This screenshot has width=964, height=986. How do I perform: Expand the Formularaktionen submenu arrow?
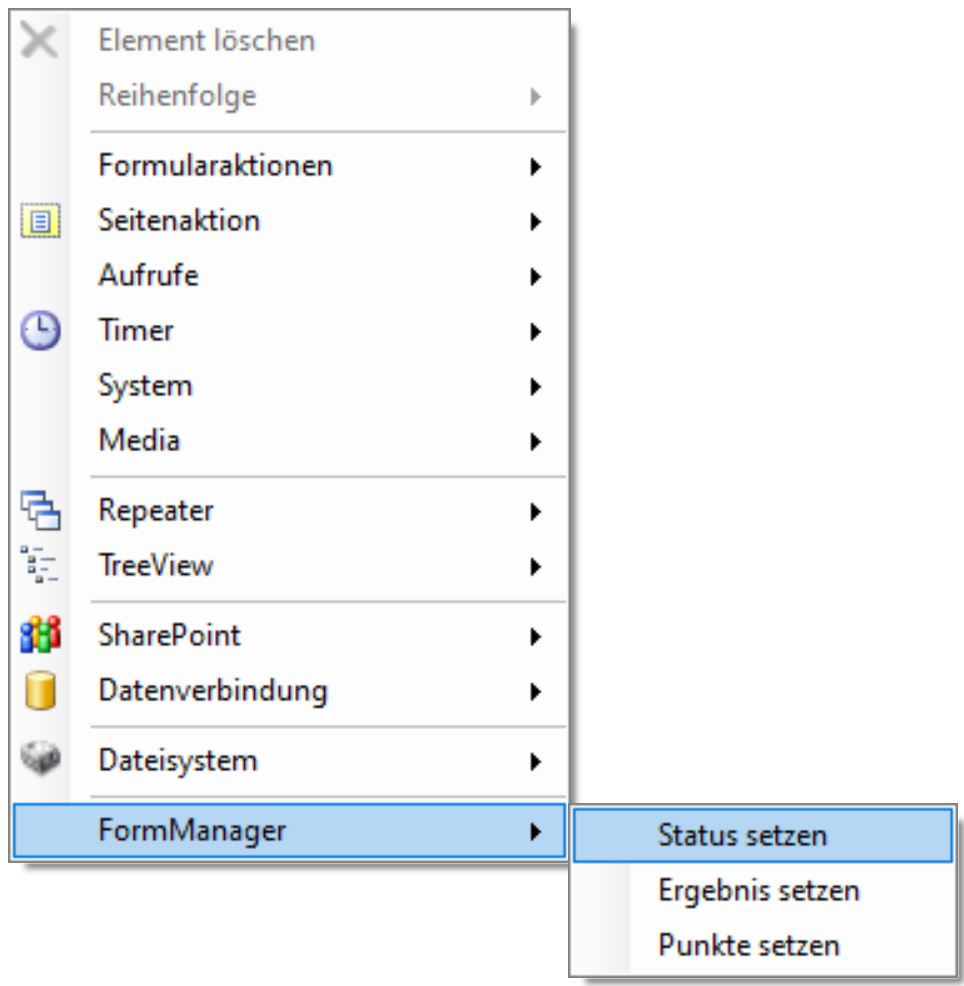(x=536, y=166)
